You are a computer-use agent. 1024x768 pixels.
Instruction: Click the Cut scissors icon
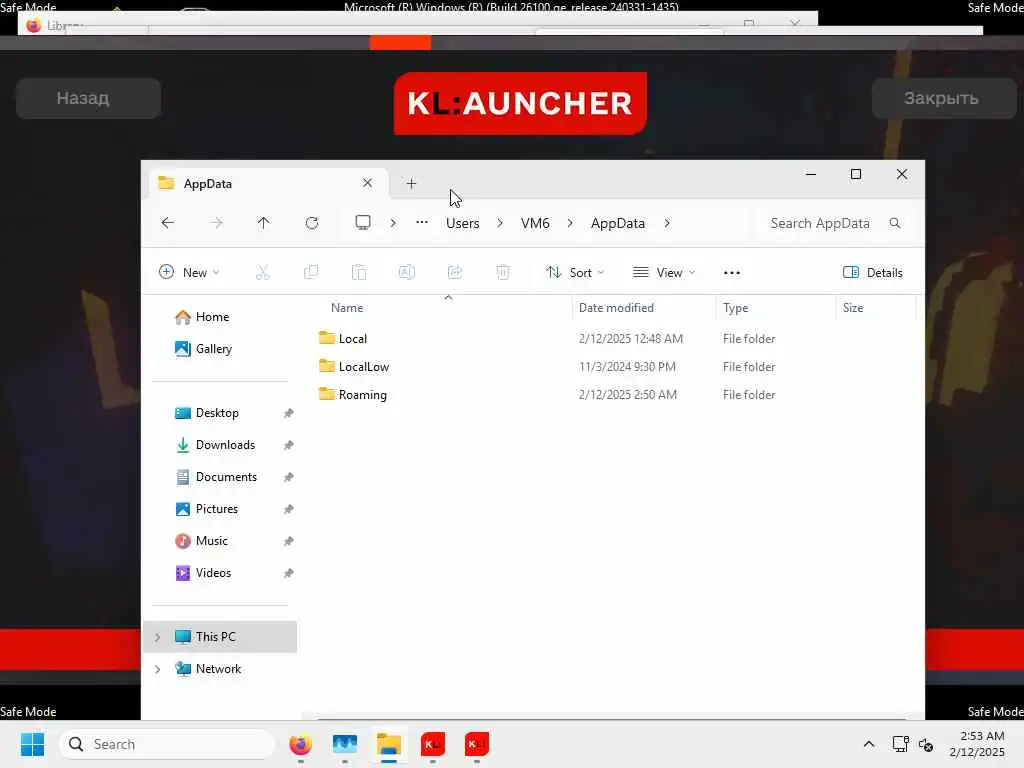pyautogui.click(x=263, y=272)
